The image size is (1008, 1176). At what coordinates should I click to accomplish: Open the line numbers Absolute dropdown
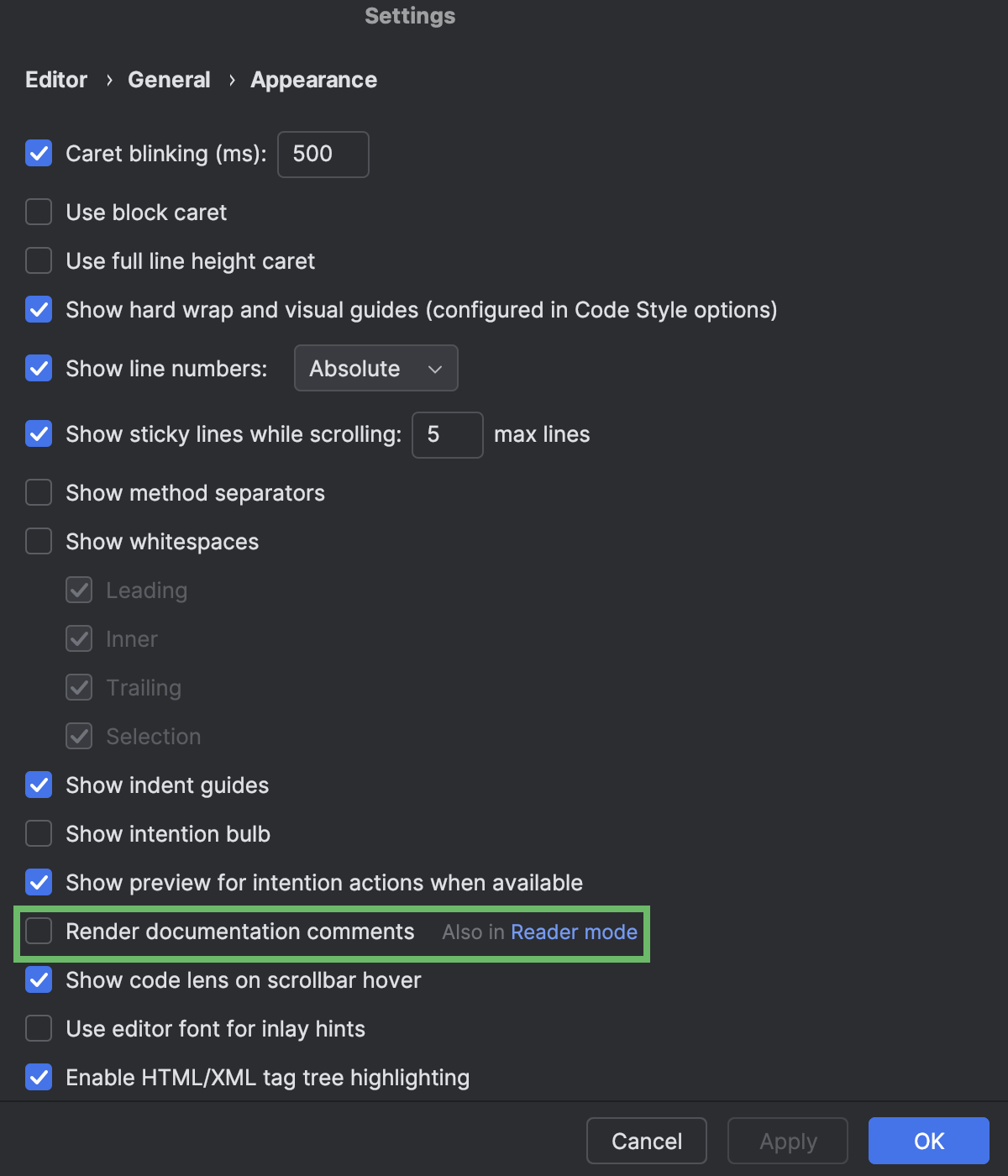375,368
